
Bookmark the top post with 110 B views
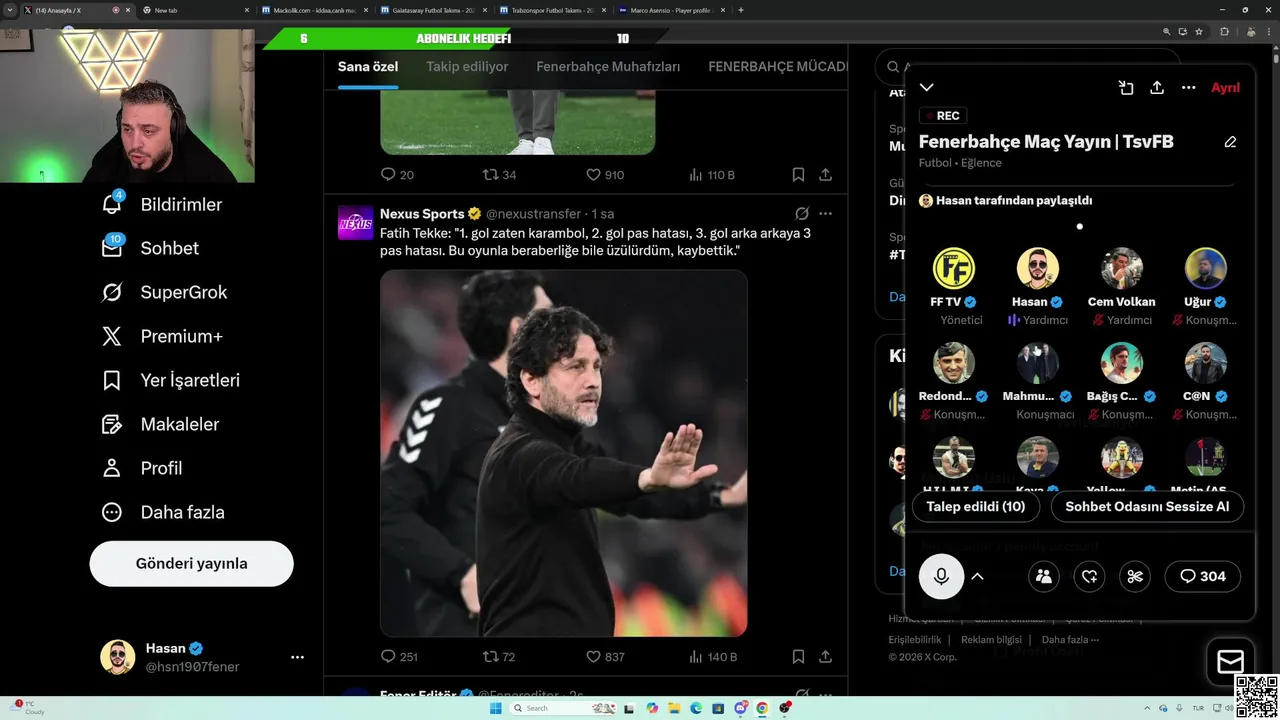798,175
